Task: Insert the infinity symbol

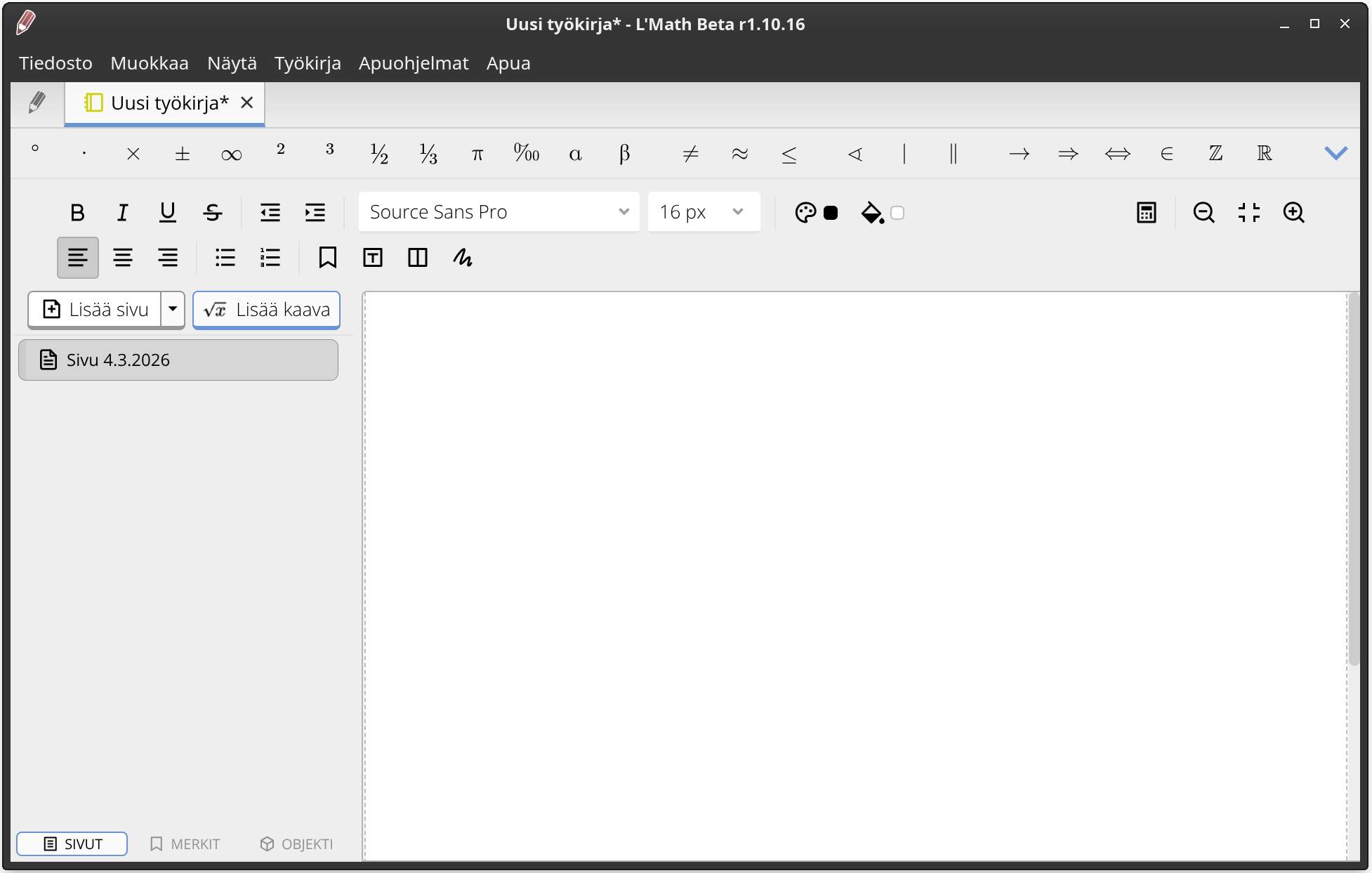Action: click(231, 154)
